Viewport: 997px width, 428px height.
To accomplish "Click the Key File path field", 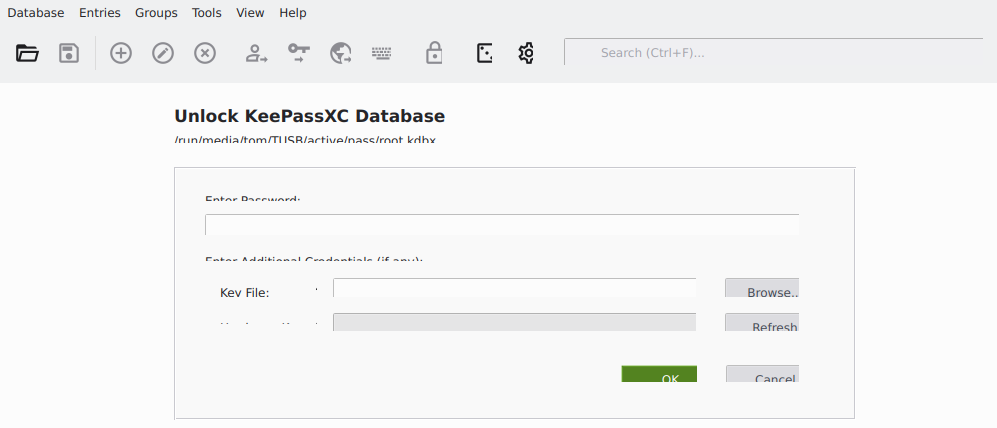I will [x=514, y=287].
